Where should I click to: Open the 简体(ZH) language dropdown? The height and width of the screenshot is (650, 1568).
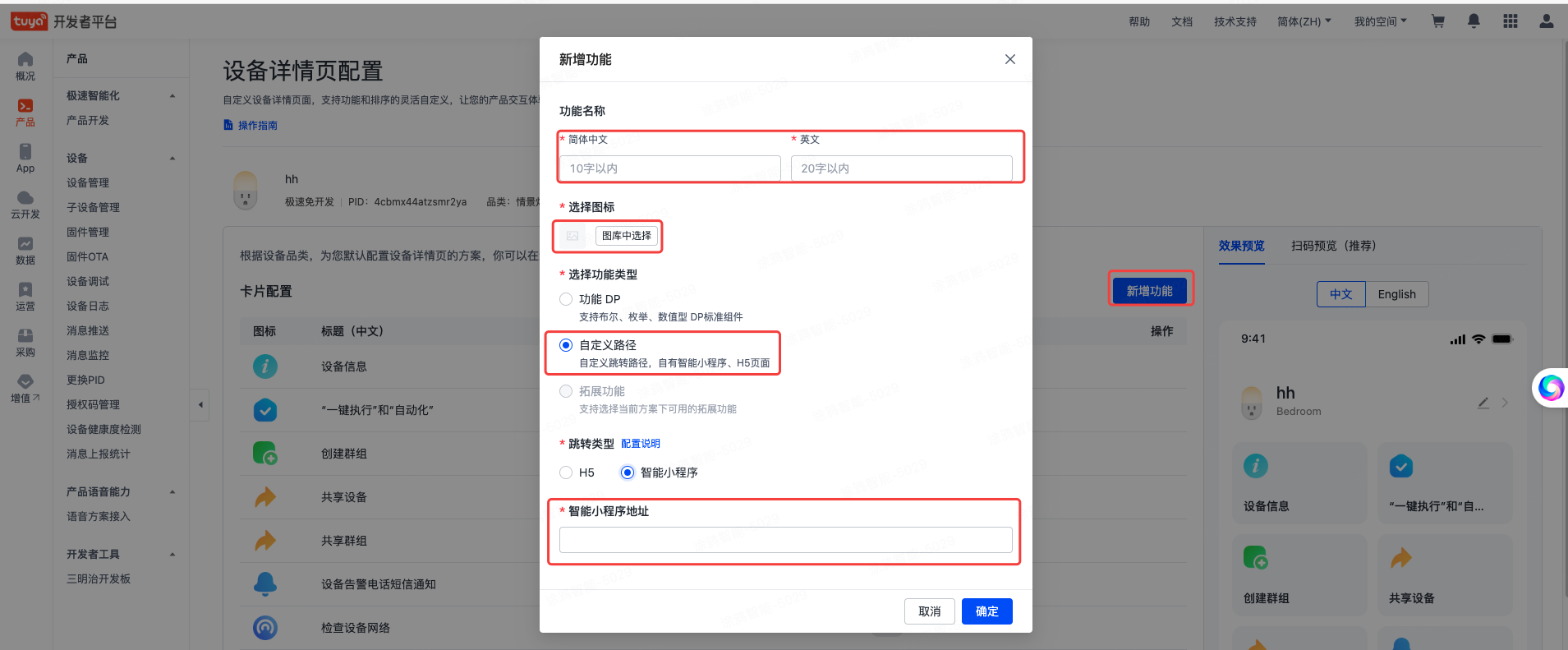[1304, 21]
